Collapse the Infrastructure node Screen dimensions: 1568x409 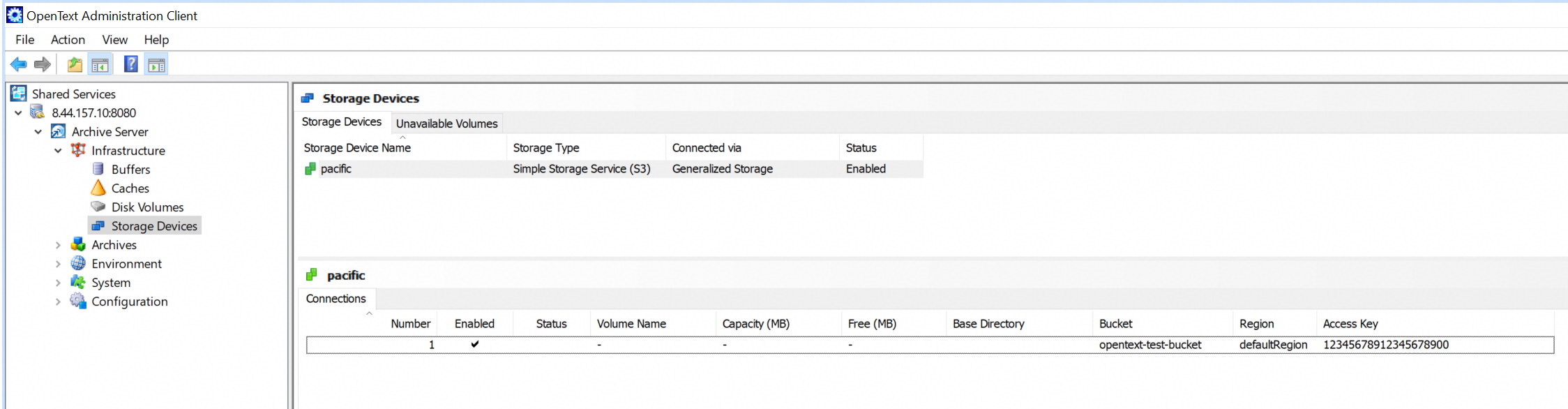pyautogui.click(x=59, y=150)
